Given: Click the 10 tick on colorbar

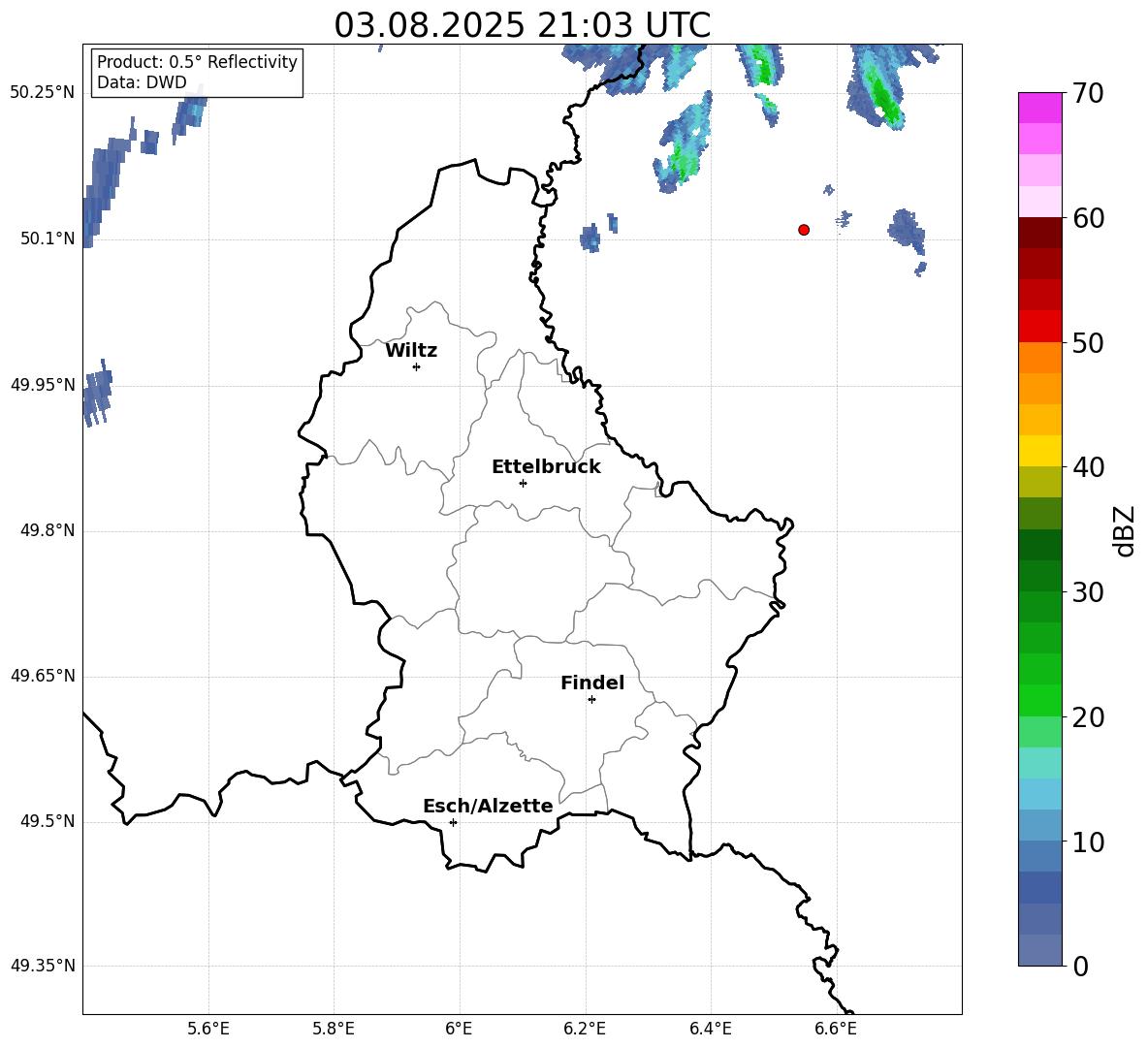Looking at the screenshot, I should 1088,842.
